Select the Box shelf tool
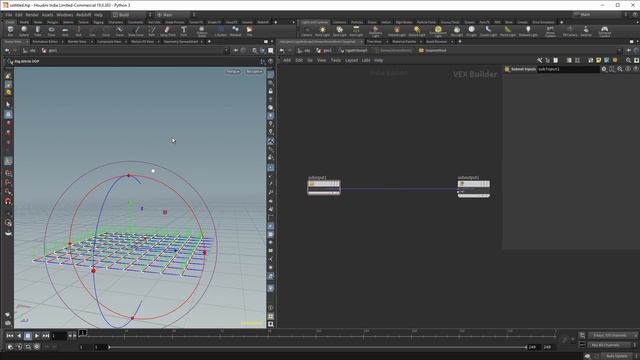The width and height of the screenshot is (640, 360). coord(10,31)
